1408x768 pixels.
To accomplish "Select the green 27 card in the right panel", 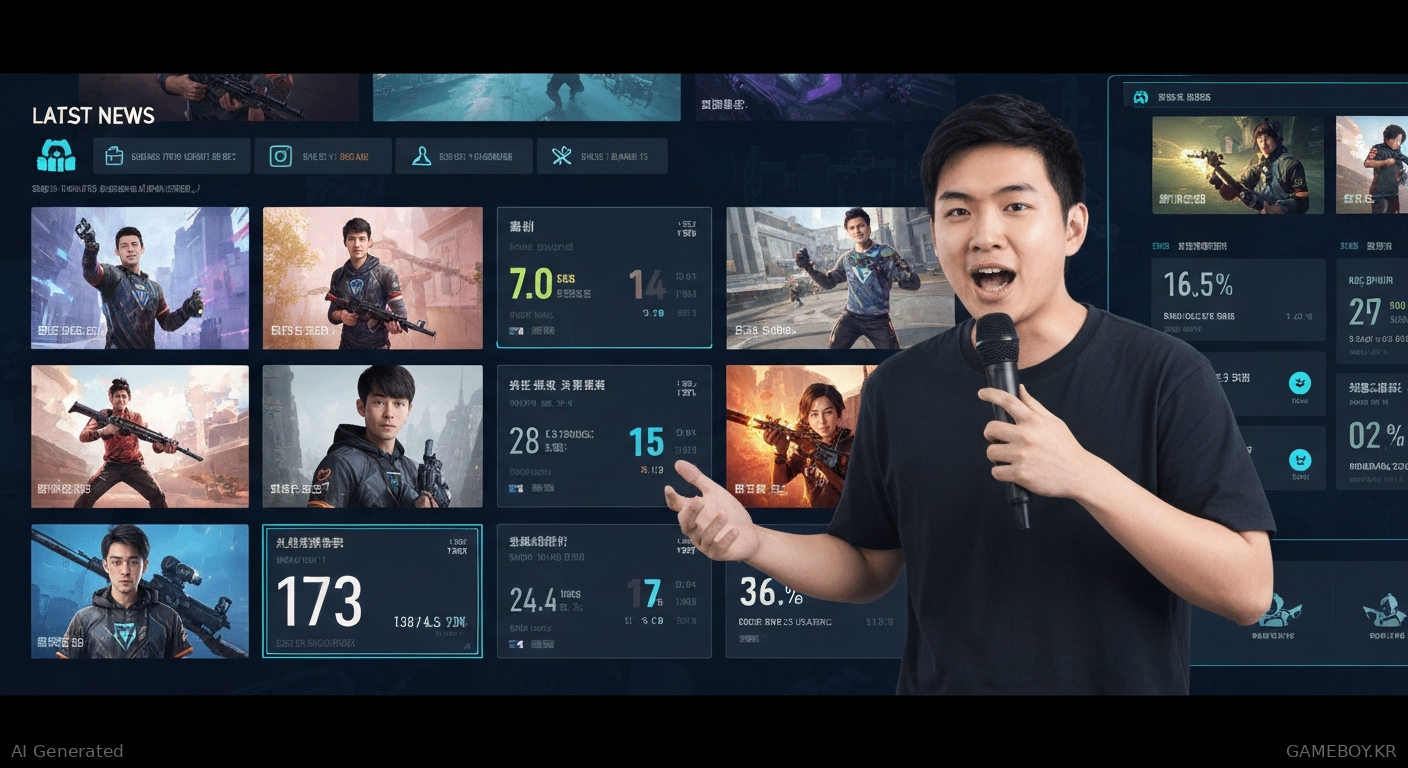I will point(1372,310).
